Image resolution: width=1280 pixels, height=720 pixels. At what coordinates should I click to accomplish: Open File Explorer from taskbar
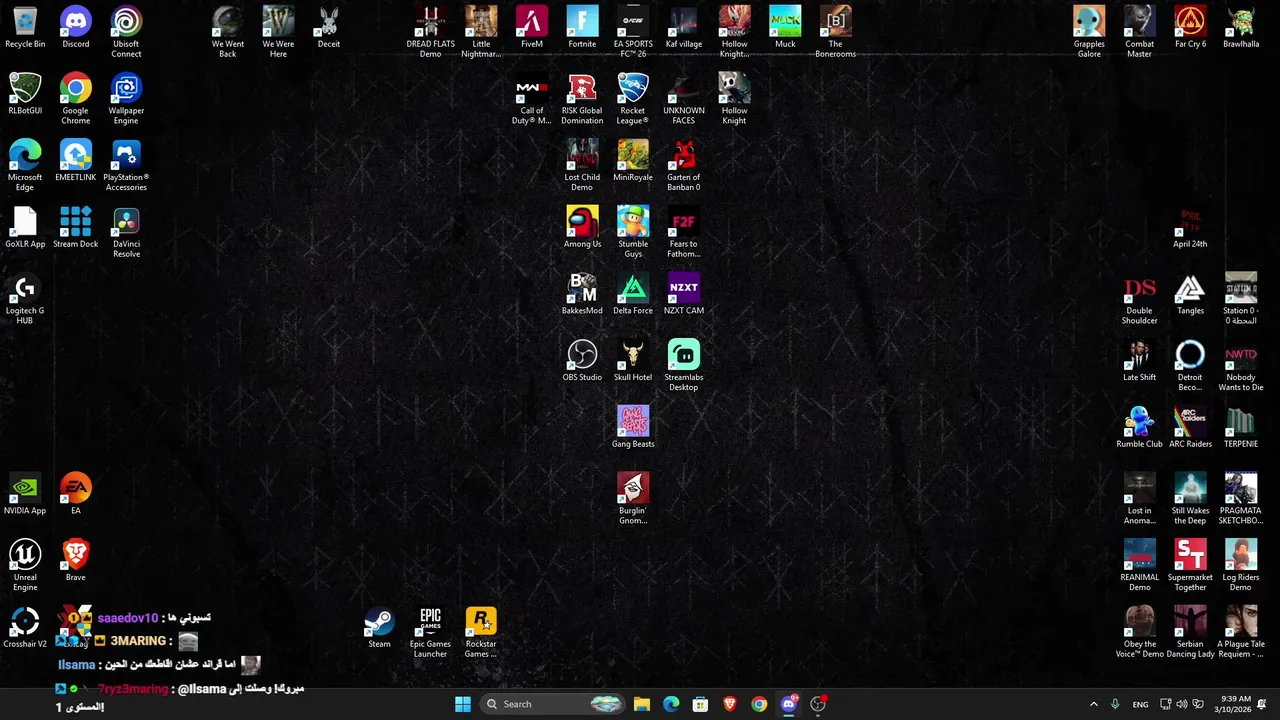[x=642, y=704]
